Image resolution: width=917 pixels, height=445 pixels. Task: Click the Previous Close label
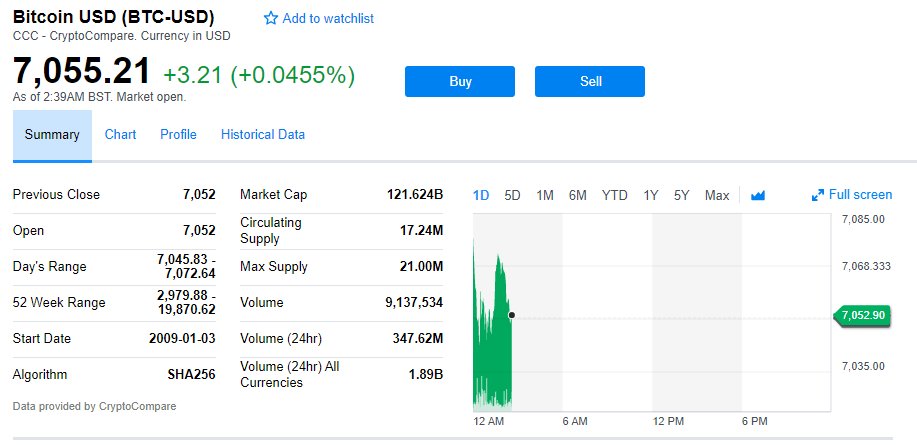pyautogui.click(x=56, y=195)
